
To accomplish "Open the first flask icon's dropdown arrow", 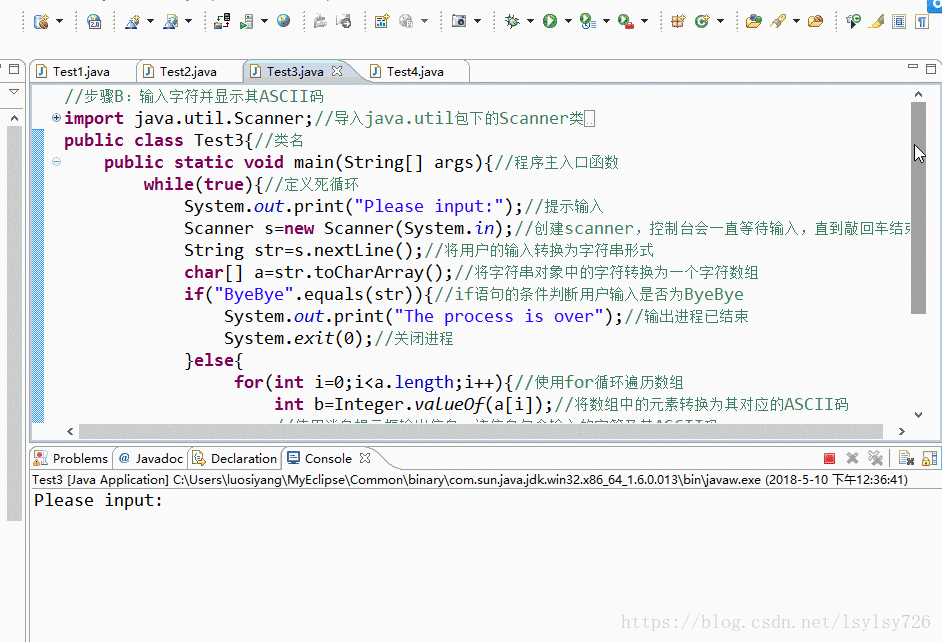I will (150, 21).
